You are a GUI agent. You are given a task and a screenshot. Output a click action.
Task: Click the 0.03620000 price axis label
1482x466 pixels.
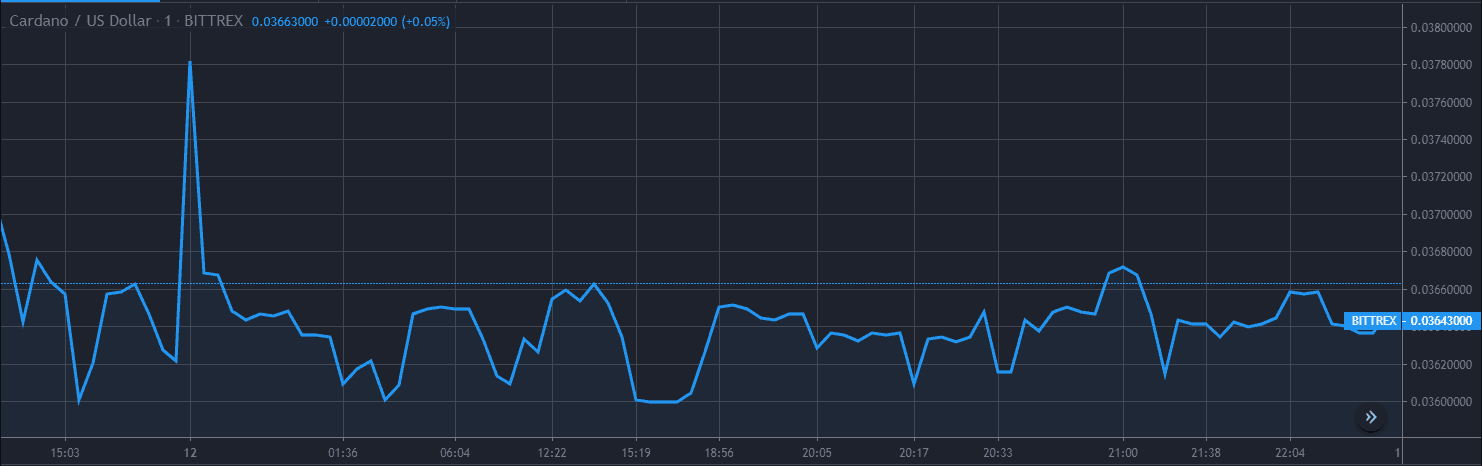point(1441,365)
